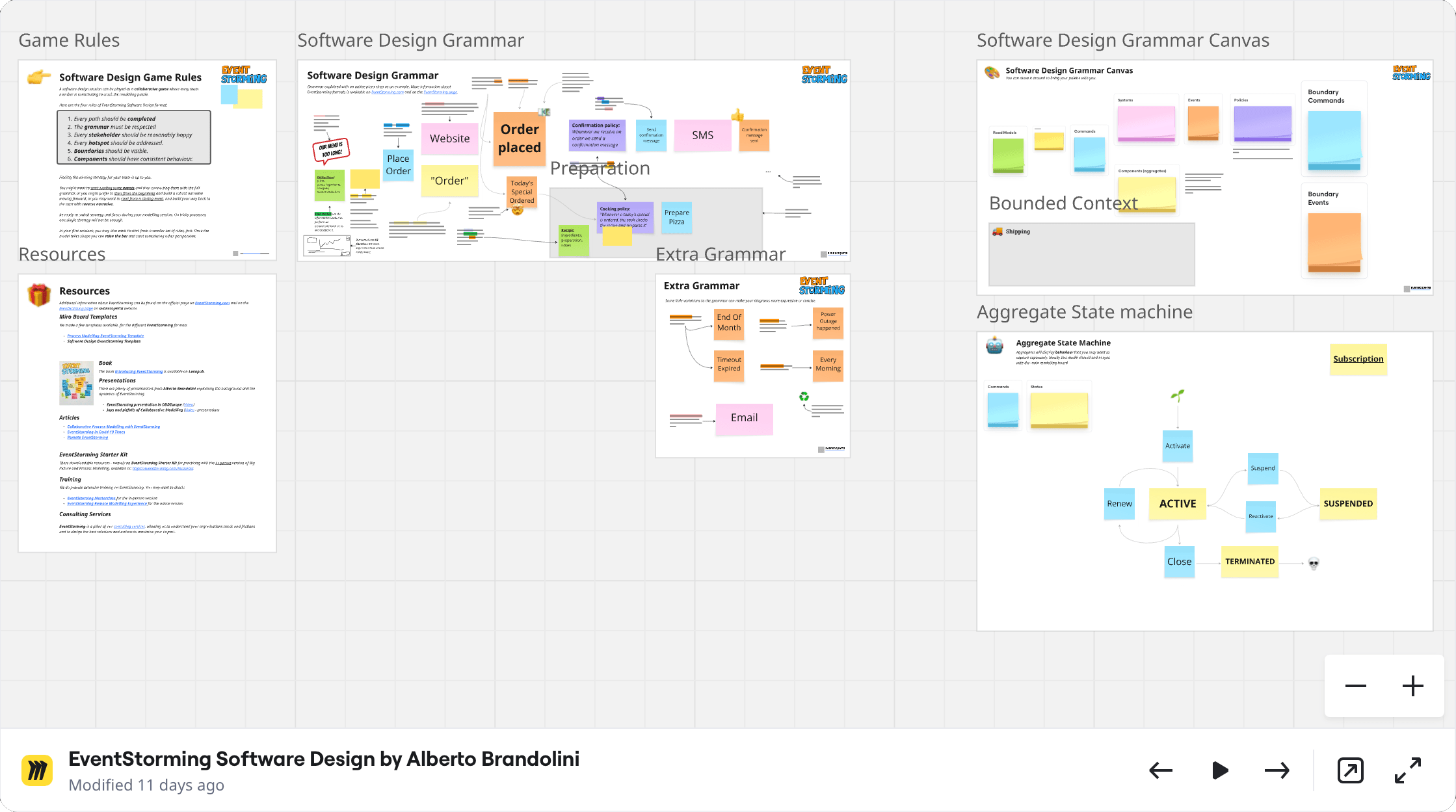Go to the previous frame arrow
Screen dimensions: 1456x812
[1161, 771]
